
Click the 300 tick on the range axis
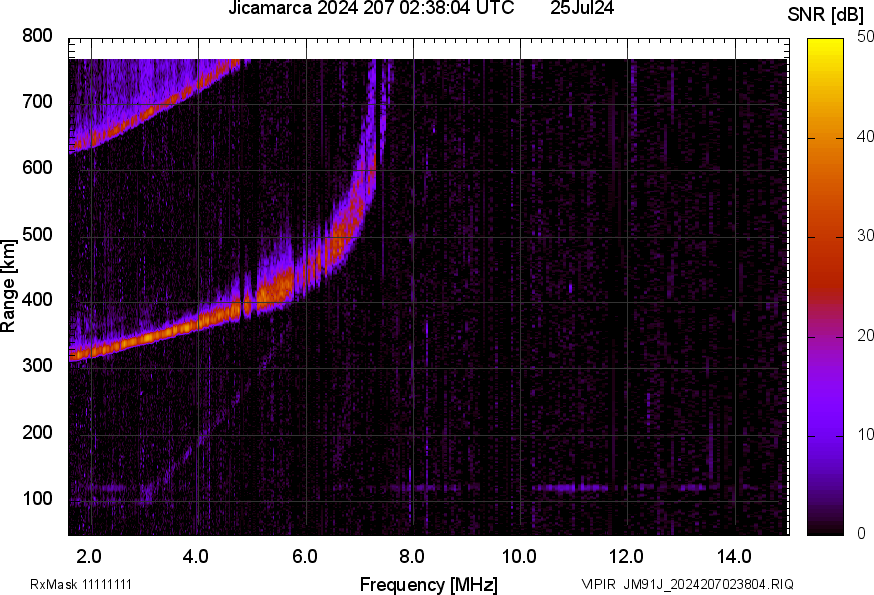click(x=37, y=366)
